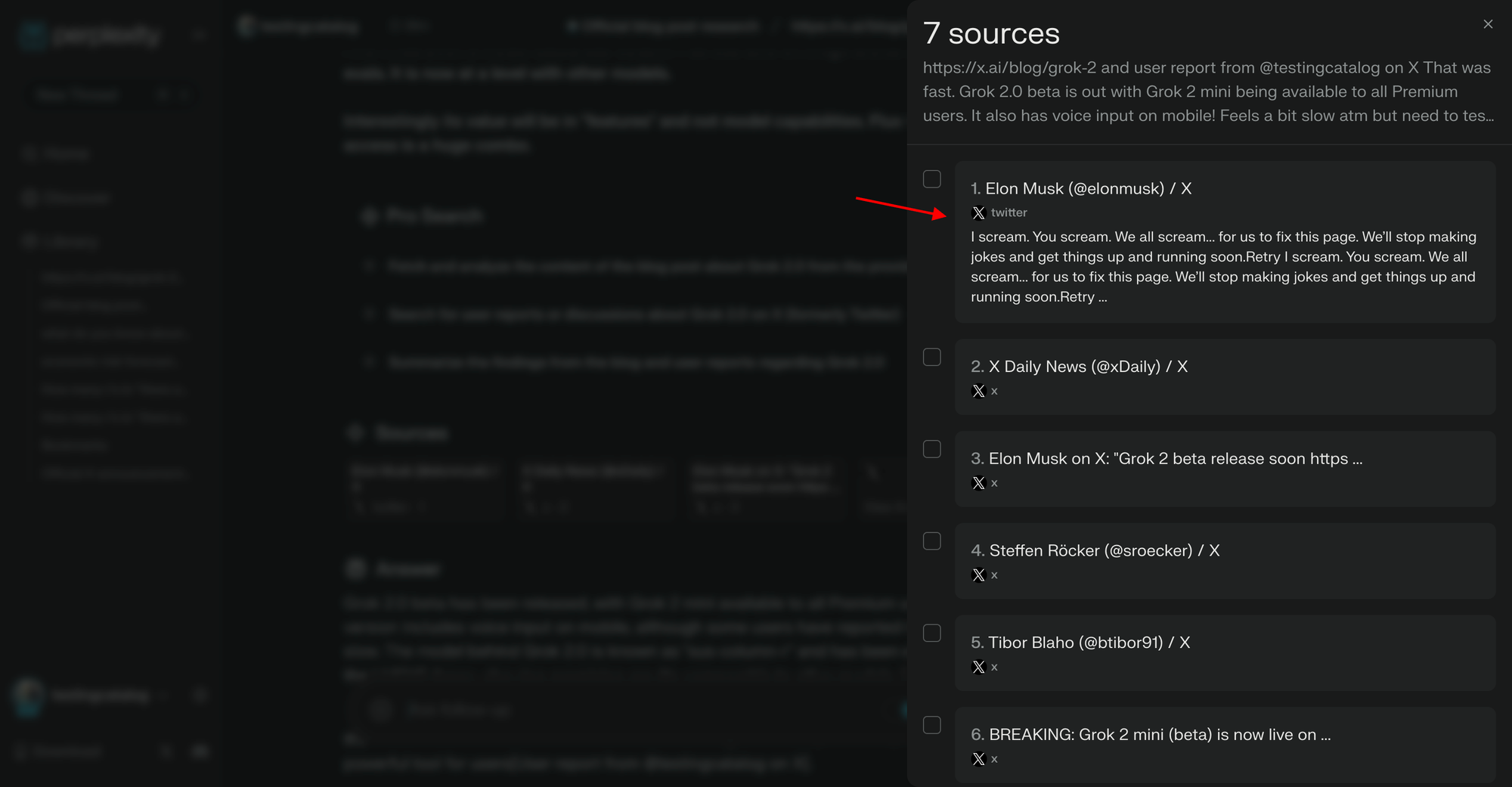Click the X logo under 'BREAKING: Grok 2 mini'
Viewport: 1512px width, 787px height.
pyautogui.click(x=979, y=759)
